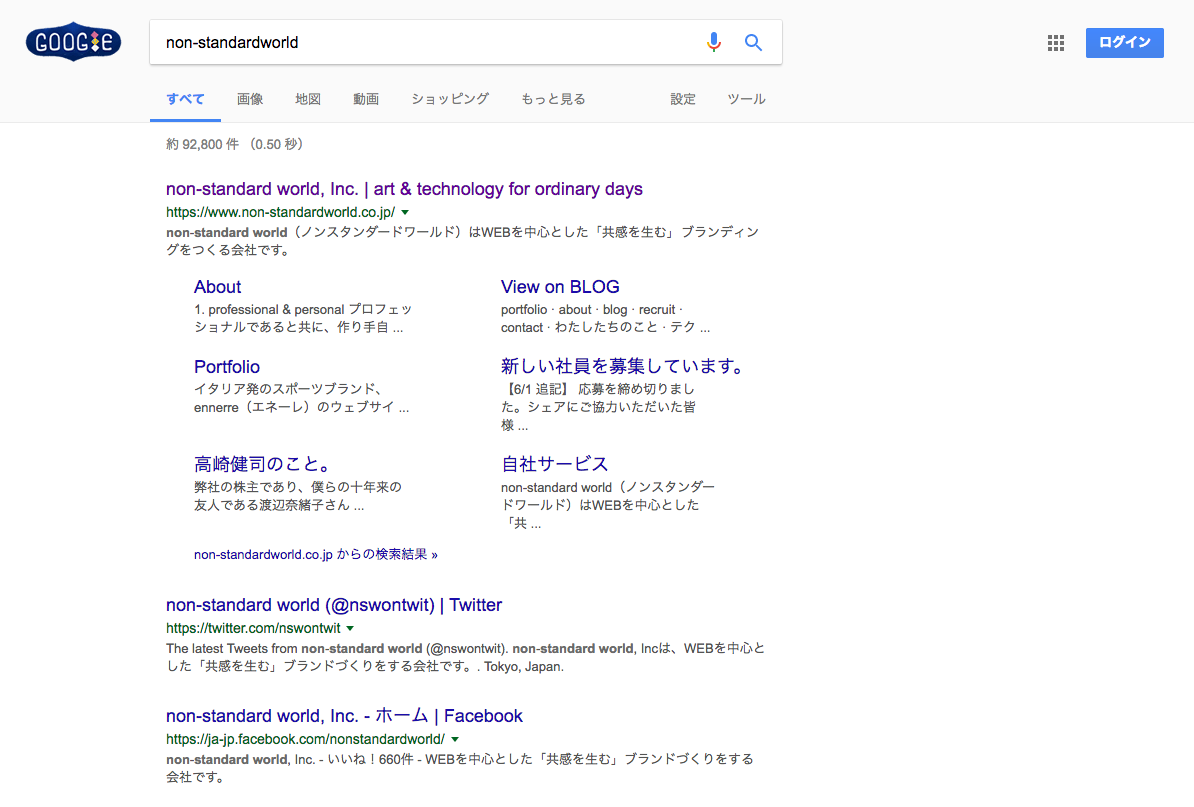Click the ja-jp.facebook.com/nonstandardworld/ URL text

[x=305, y=739]
